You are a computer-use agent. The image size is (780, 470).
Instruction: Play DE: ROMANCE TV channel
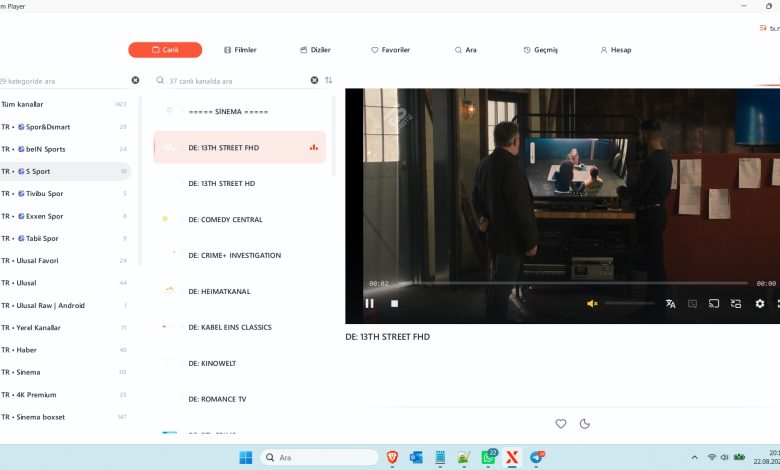coord(239,399)
